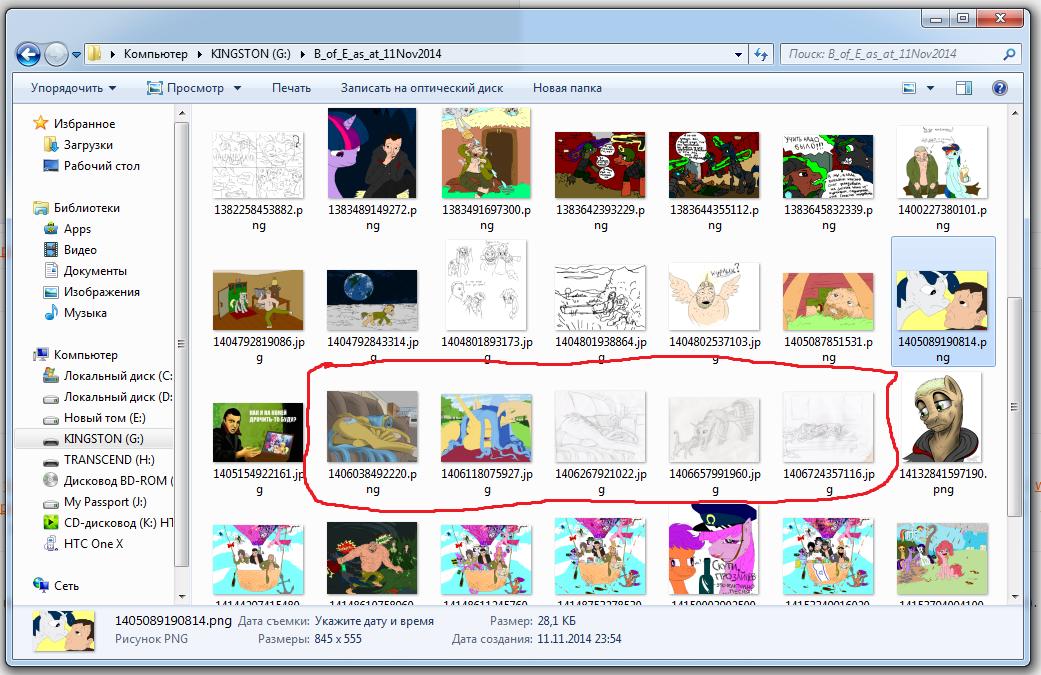Open Help with the question mark icon
The width and height of the screenshot is (1041, 675).
tap(999, 88)
